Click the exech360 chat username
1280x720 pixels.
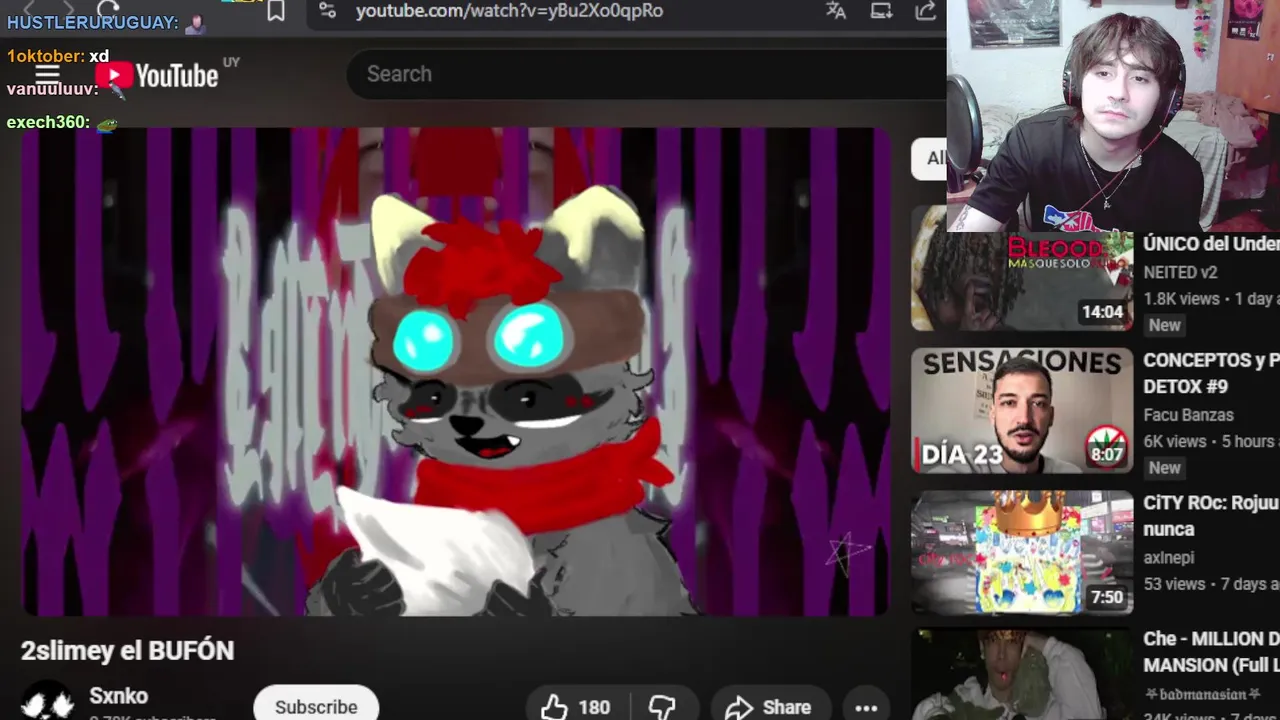coord(48,122)
